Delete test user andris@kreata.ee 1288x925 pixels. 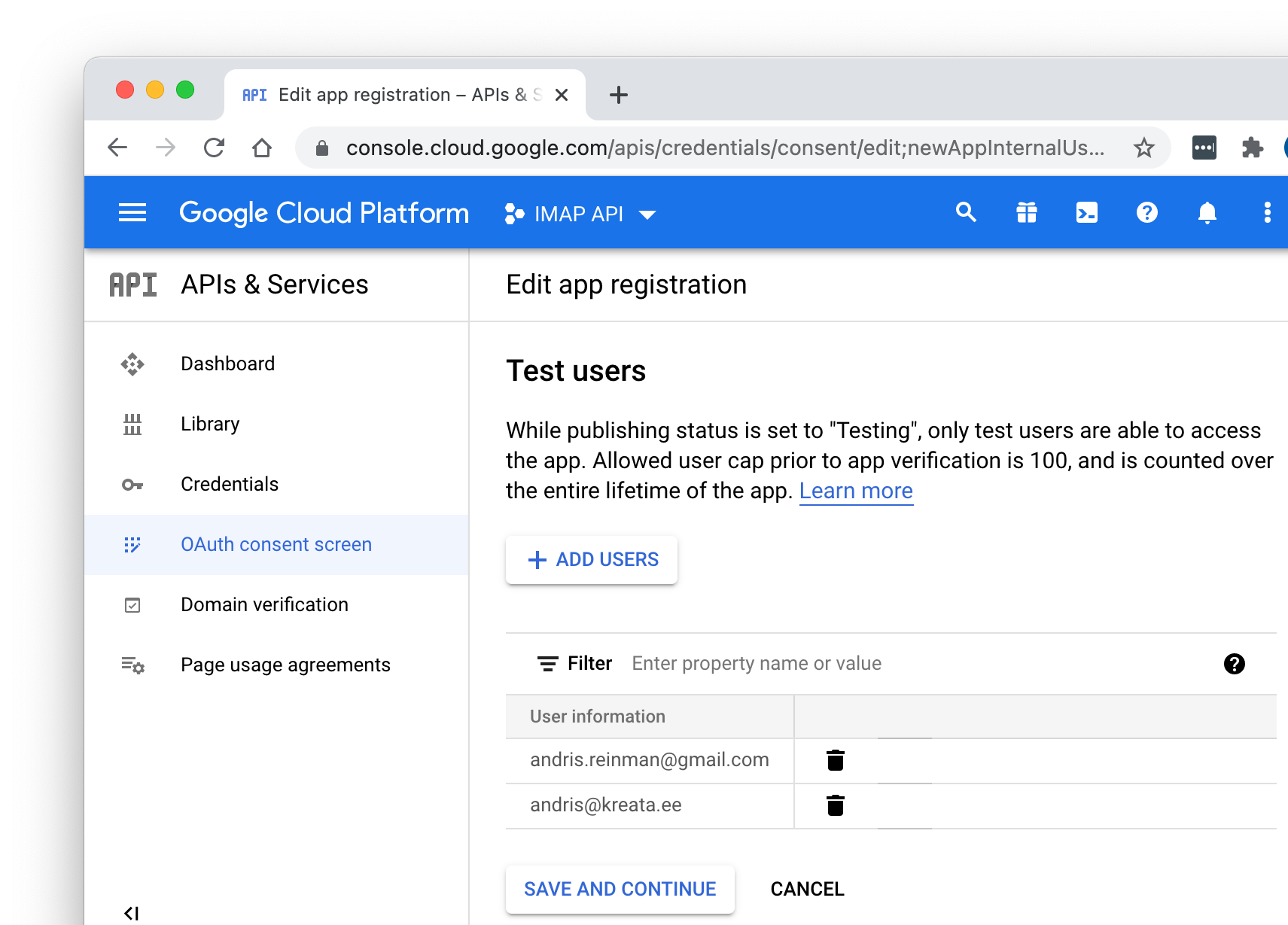point(836,805)
